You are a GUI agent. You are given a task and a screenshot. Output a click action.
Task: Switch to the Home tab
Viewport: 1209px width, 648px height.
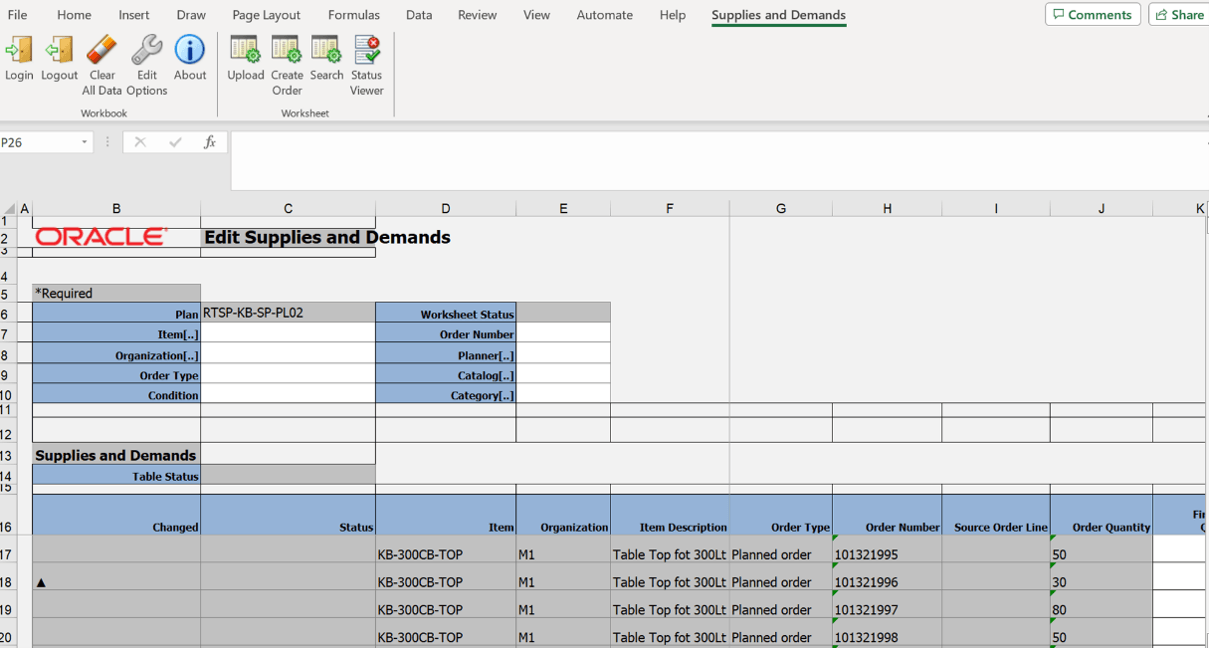(74, 15)
